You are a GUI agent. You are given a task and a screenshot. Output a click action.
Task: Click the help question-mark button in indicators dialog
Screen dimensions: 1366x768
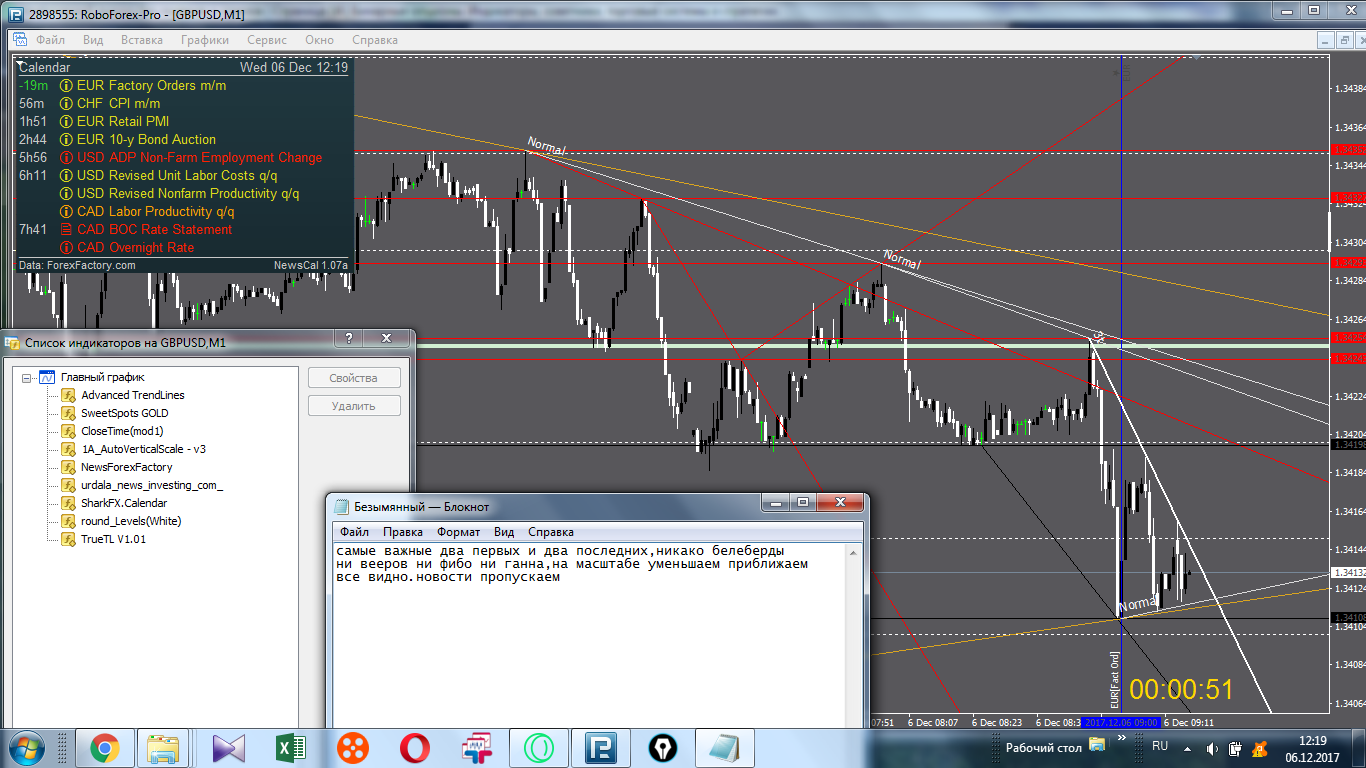tap(348, 338)
